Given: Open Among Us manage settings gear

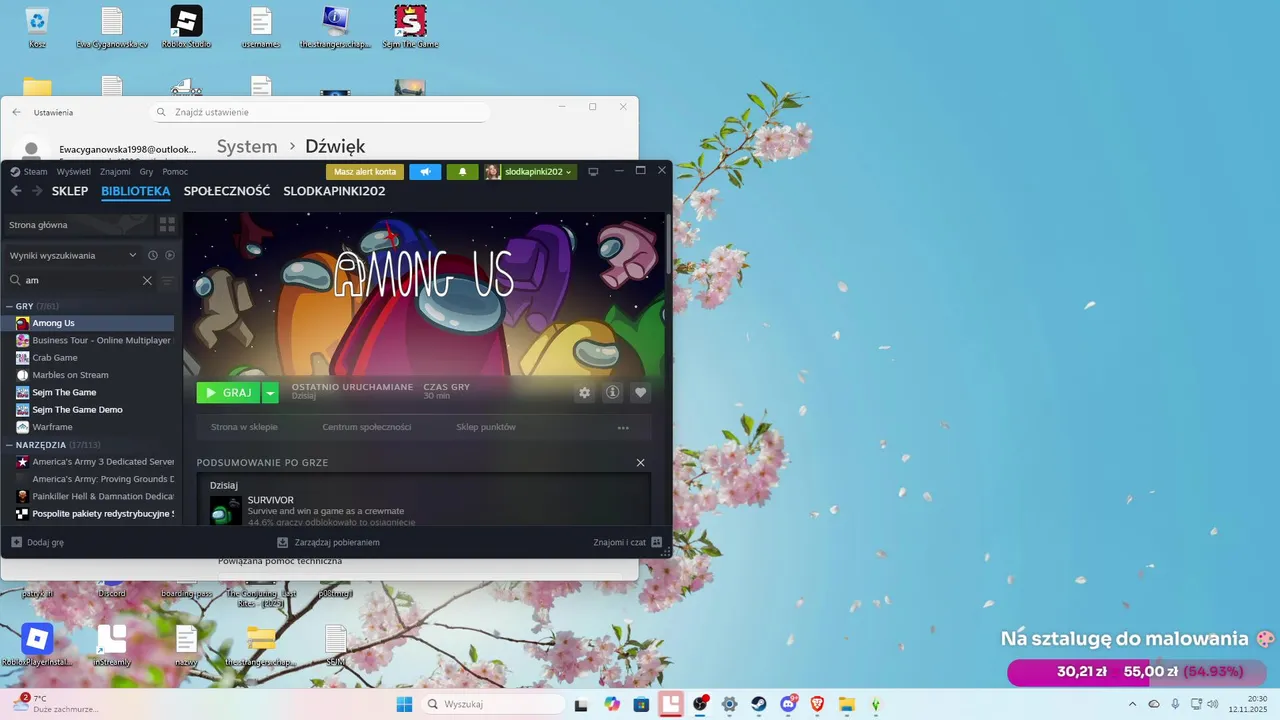Looking at the screenshot, I should [585, 393].
